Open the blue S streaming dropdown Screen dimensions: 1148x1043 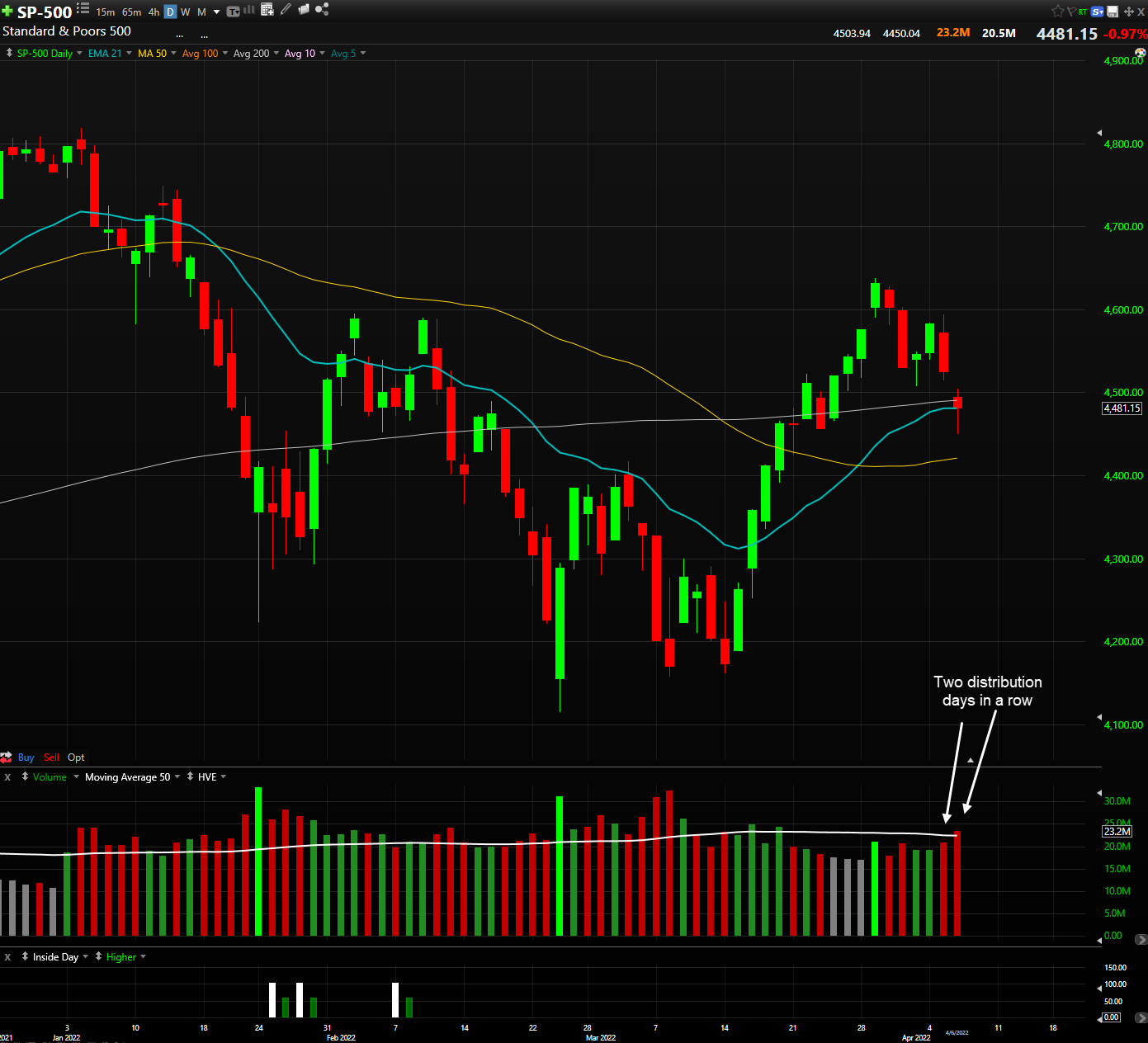[x=1097, y=12]
